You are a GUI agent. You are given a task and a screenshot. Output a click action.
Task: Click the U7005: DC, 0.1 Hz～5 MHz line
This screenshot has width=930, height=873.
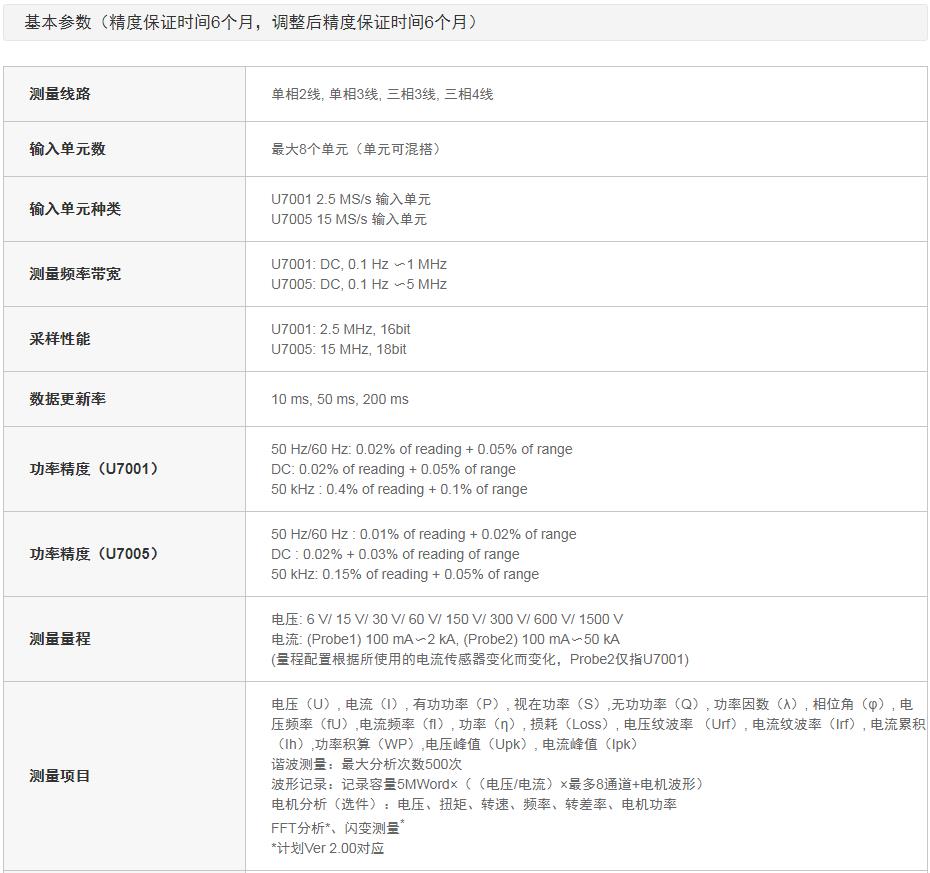(x=358, y=284)
